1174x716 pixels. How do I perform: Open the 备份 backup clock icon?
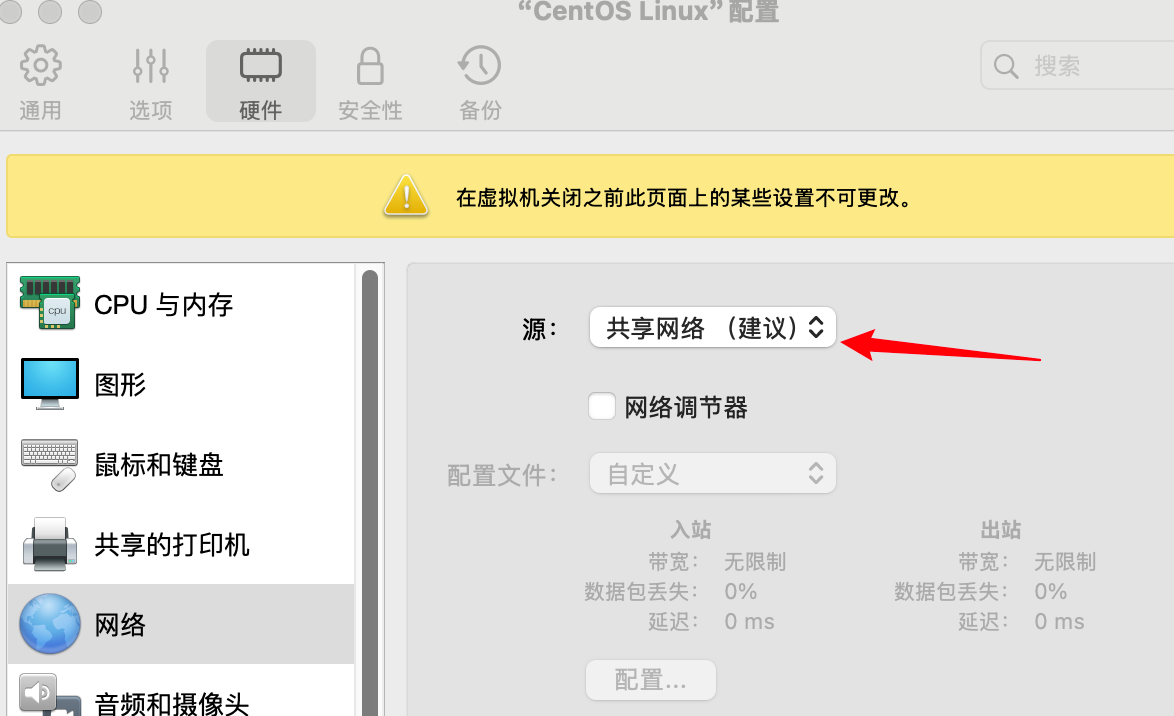tap(479, 66)
